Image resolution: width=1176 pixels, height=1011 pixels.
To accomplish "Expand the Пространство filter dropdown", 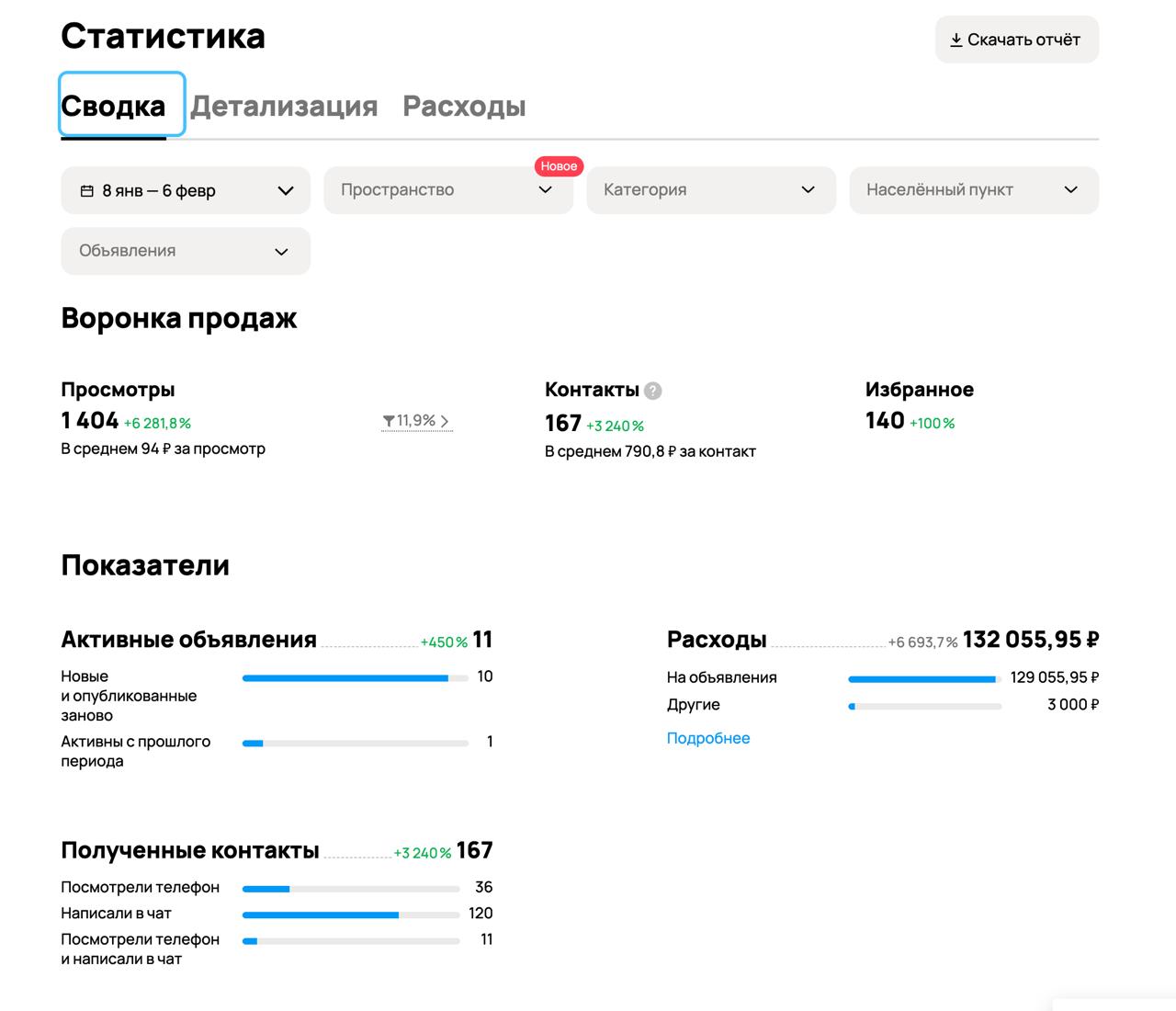I will (x=447, y=190).
